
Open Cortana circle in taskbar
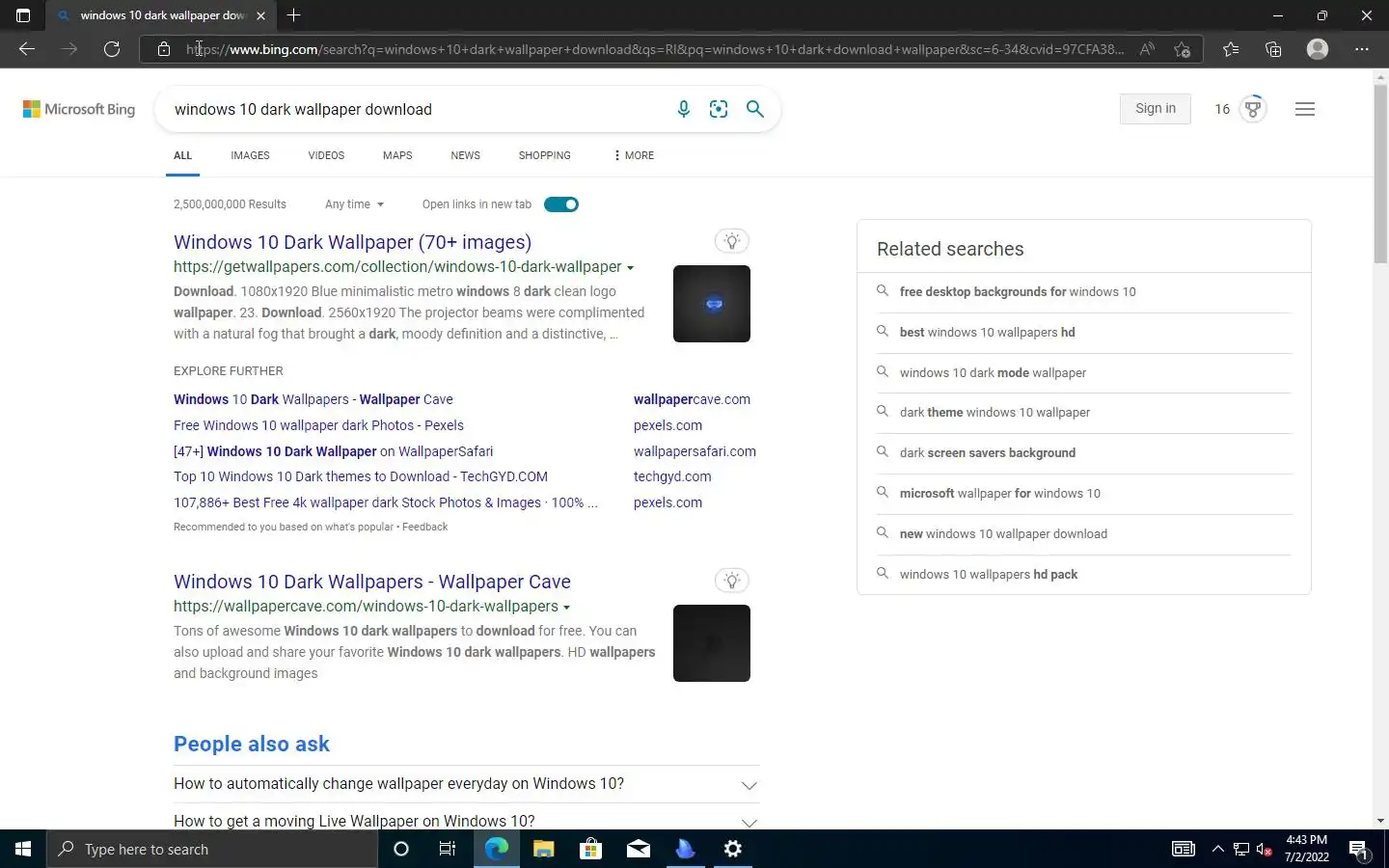click(x=401, y=849)
